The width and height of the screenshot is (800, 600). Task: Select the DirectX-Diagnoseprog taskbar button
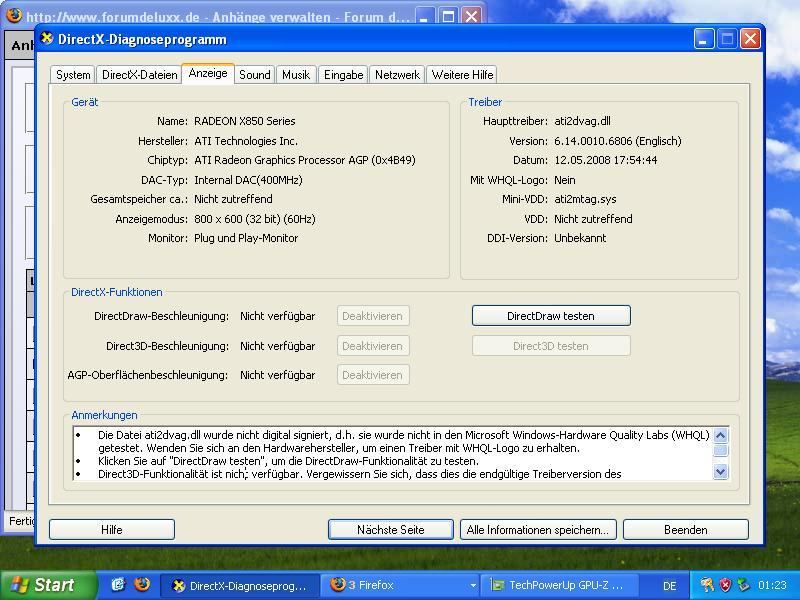(x=240, y=585)
